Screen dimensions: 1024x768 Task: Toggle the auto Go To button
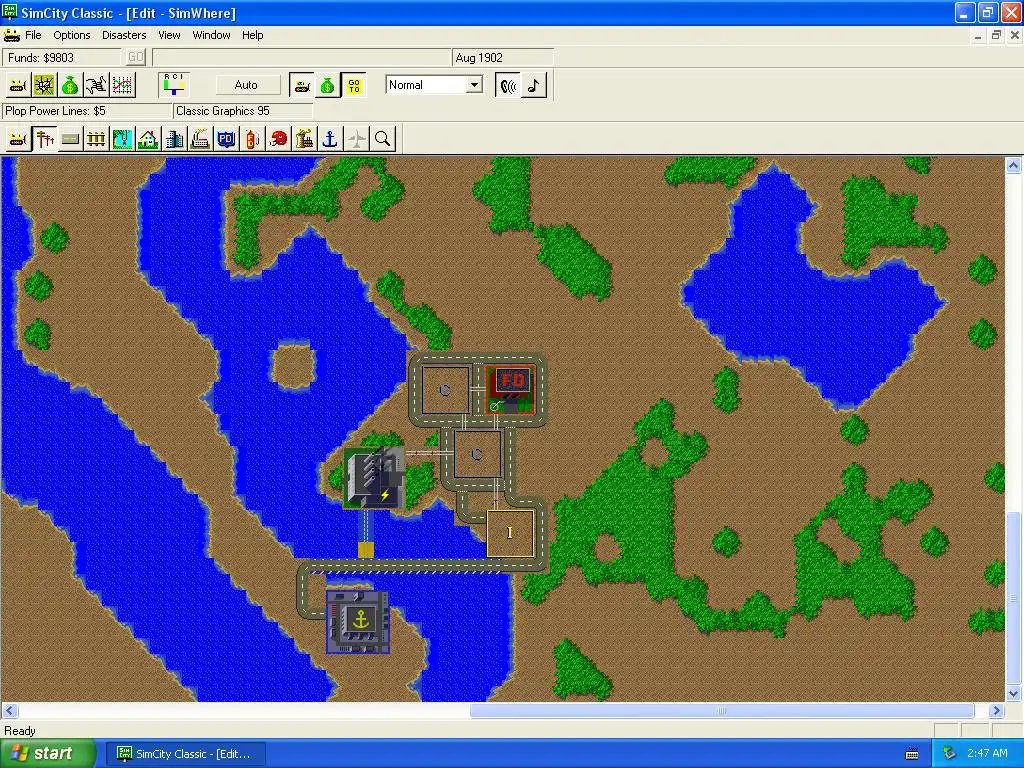[x=354, y=86]
